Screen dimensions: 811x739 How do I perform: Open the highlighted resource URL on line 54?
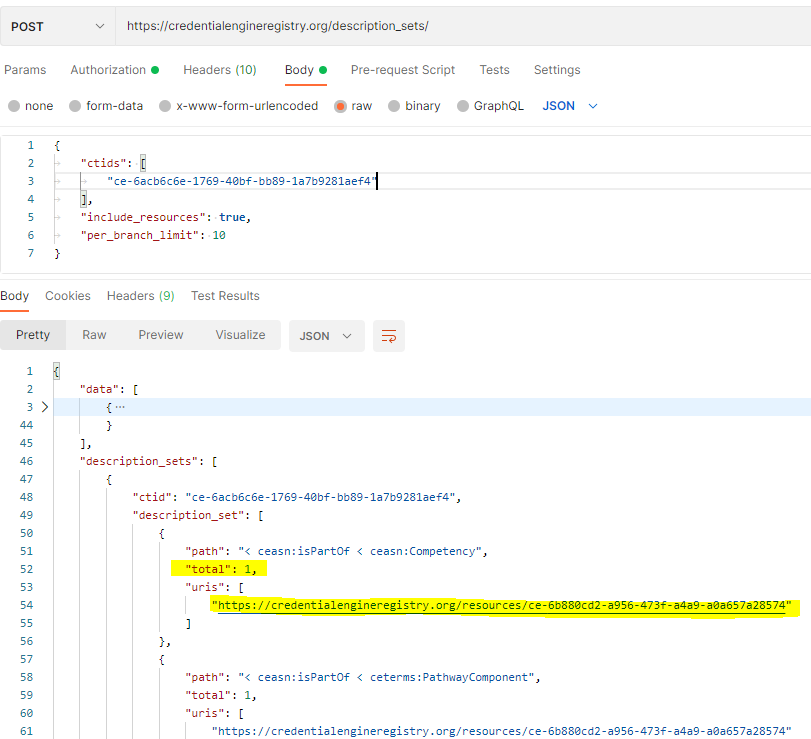[501, 606]
